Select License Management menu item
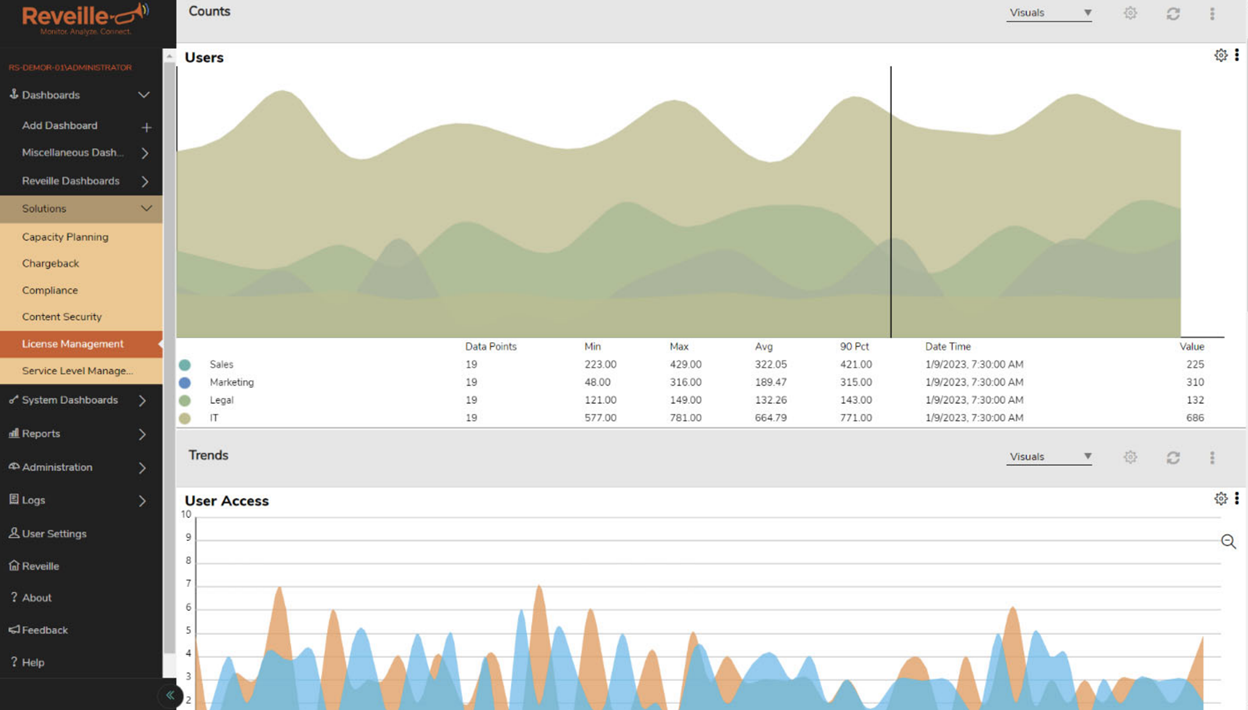Image resolution: width=1248 pixels, height=710 pixels. click(x=81, y=344)
